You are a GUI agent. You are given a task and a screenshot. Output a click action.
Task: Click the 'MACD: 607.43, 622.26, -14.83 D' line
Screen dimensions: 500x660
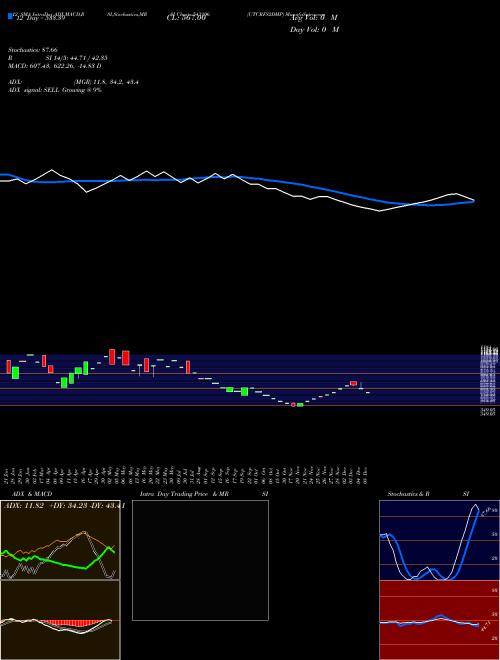click(x=54, y=66)
